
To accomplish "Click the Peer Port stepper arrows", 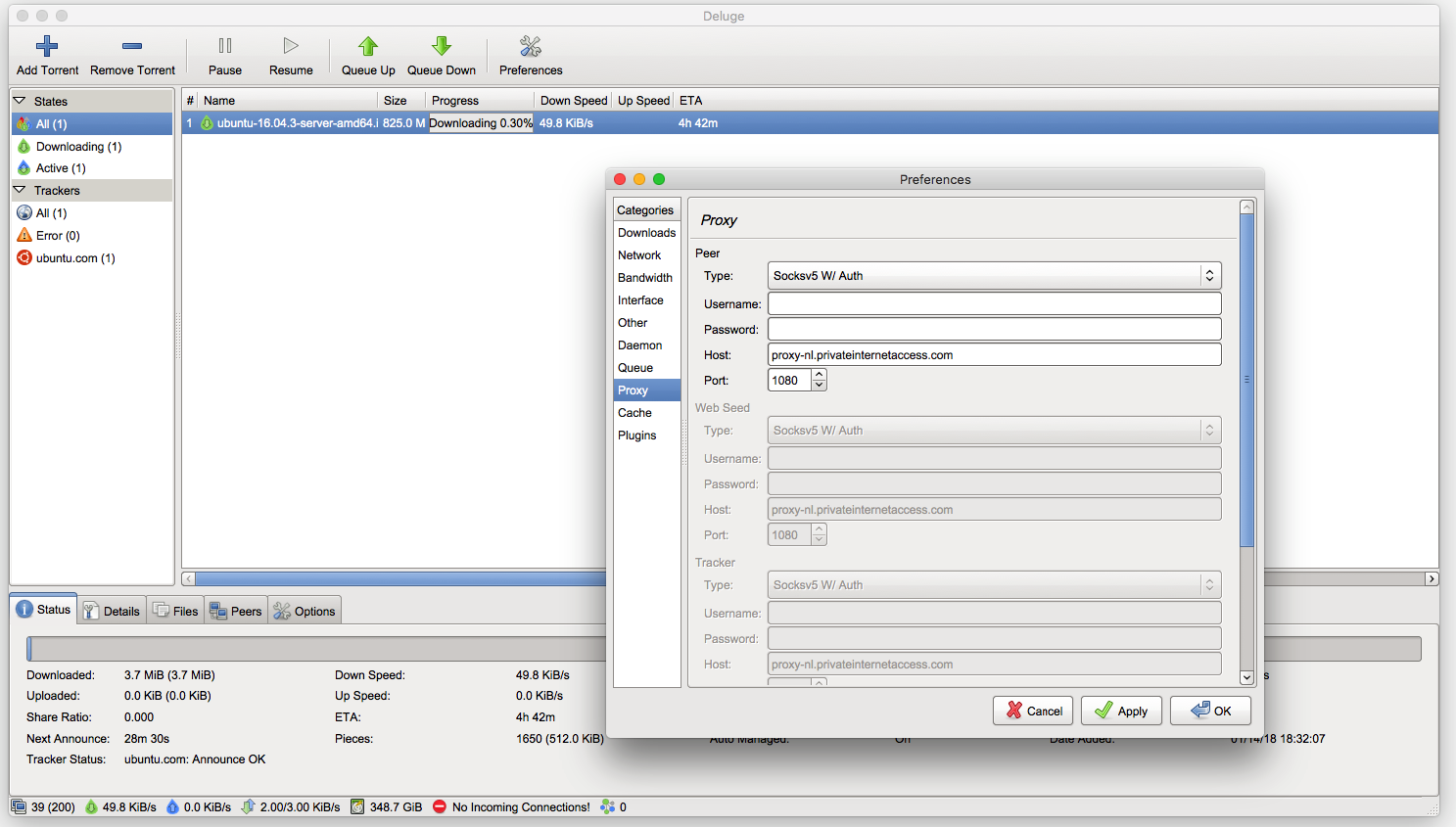I will [820, 380].
